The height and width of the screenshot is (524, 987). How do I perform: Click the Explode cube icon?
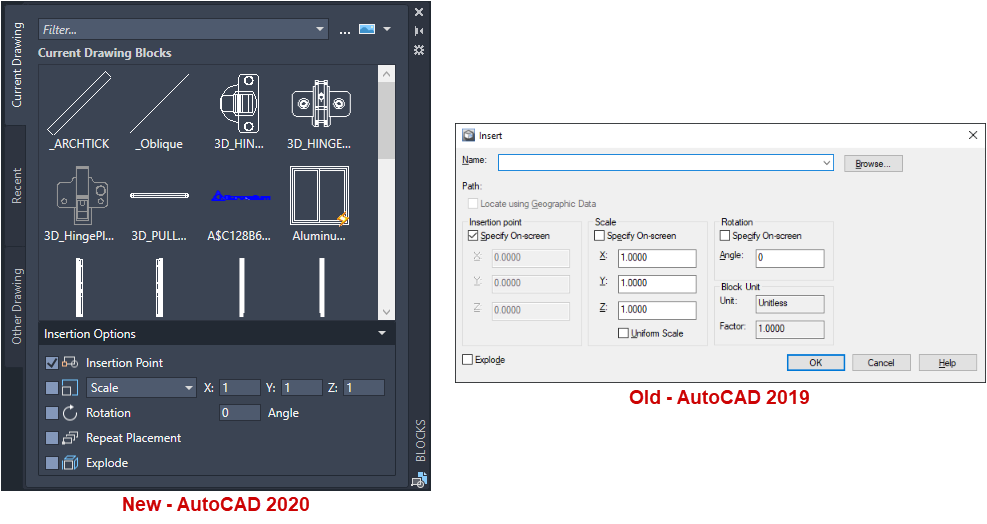point(70,463)
